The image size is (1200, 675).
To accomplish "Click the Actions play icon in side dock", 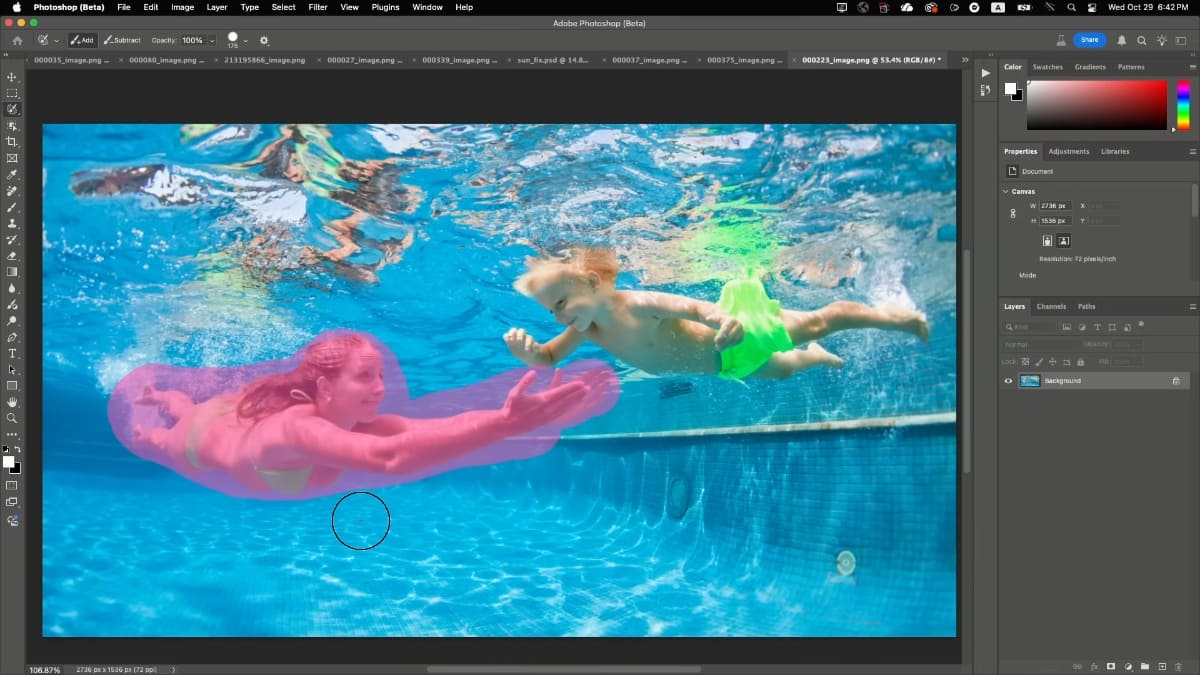I will (x=986, y=73).
